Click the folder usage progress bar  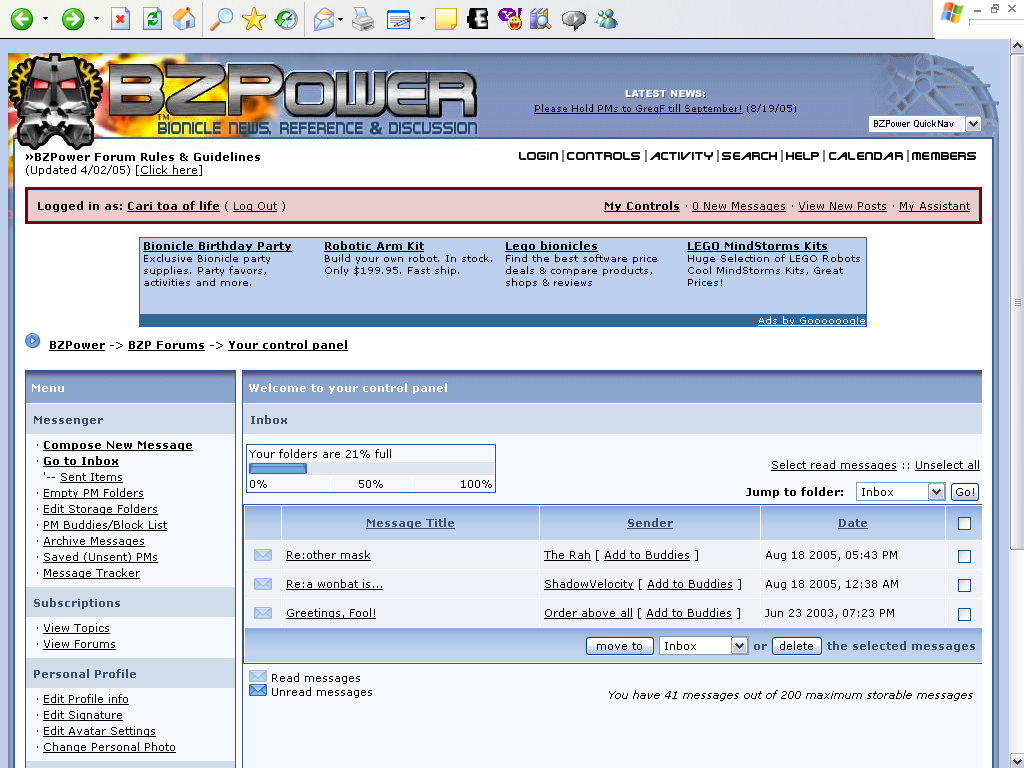pos(371,468)
